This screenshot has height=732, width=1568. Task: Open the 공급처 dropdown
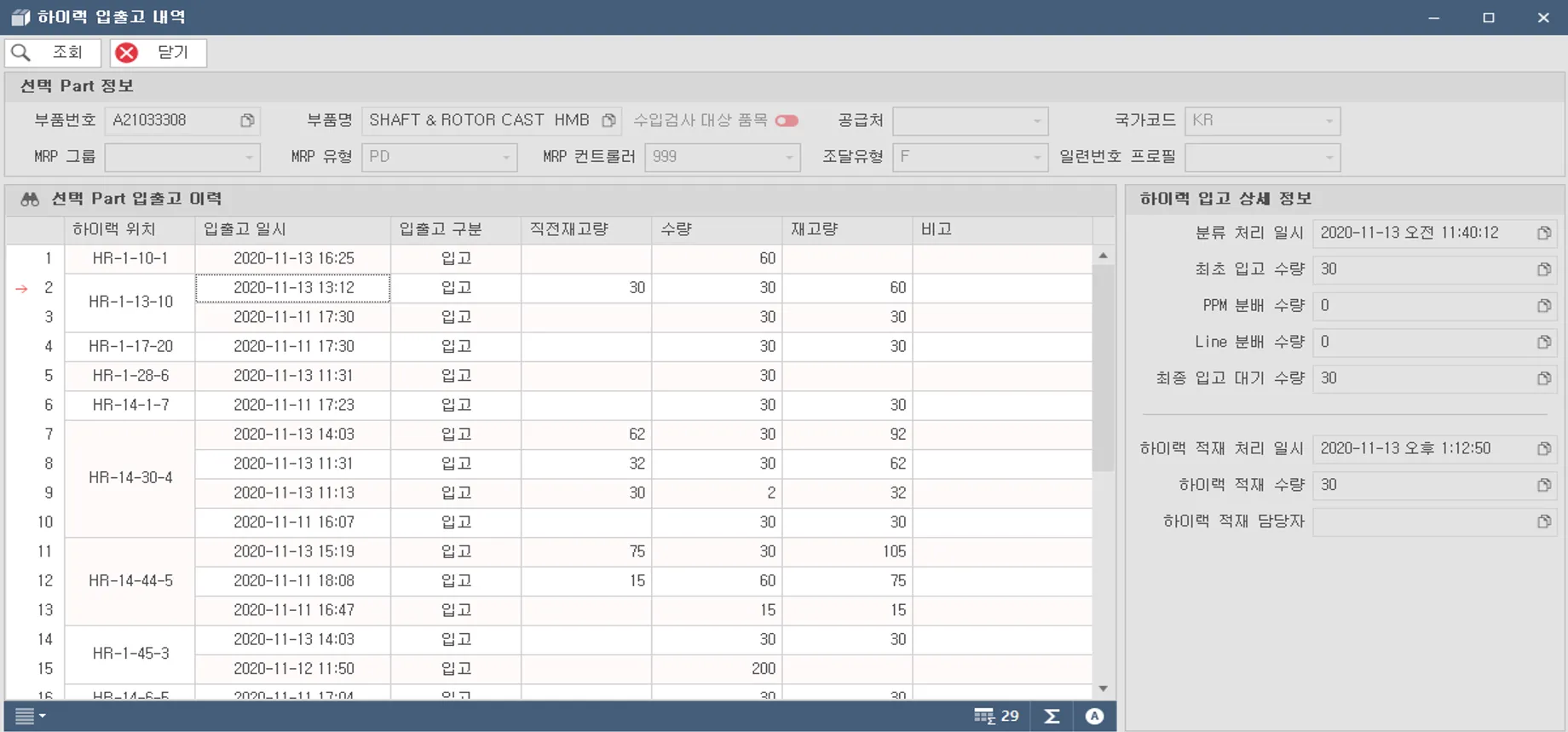(1037, 121)
